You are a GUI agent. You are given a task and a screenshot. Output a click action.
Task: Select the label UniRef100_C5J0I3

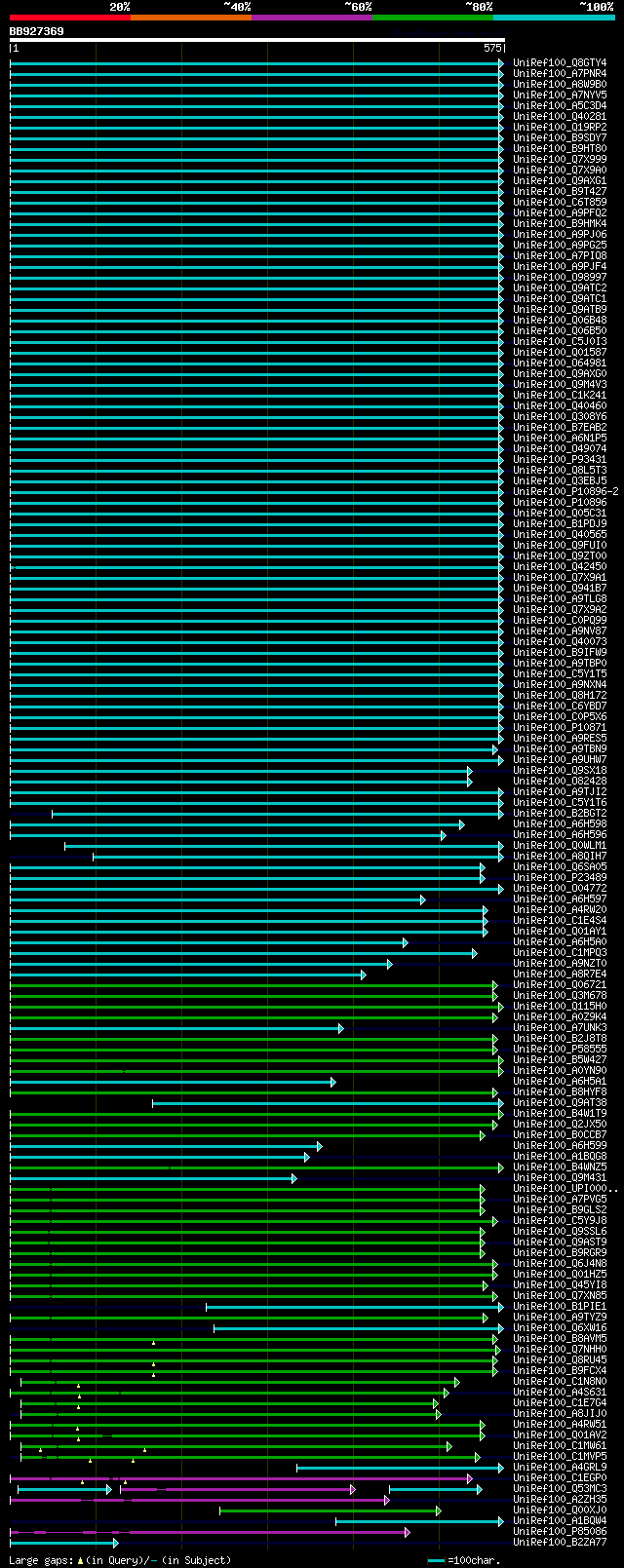[x=560, y=342]
